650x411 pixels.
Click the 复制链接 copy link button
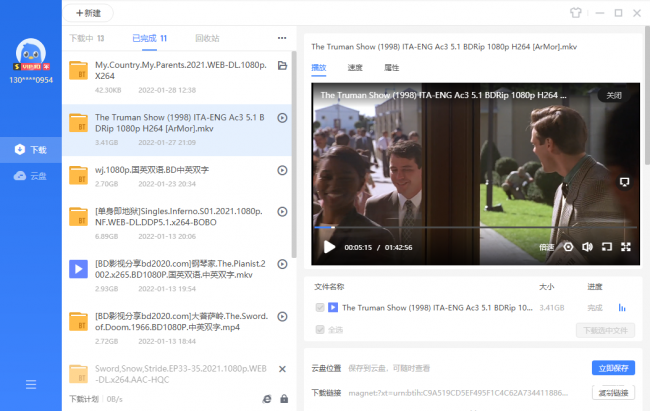[x=613, y=393]
